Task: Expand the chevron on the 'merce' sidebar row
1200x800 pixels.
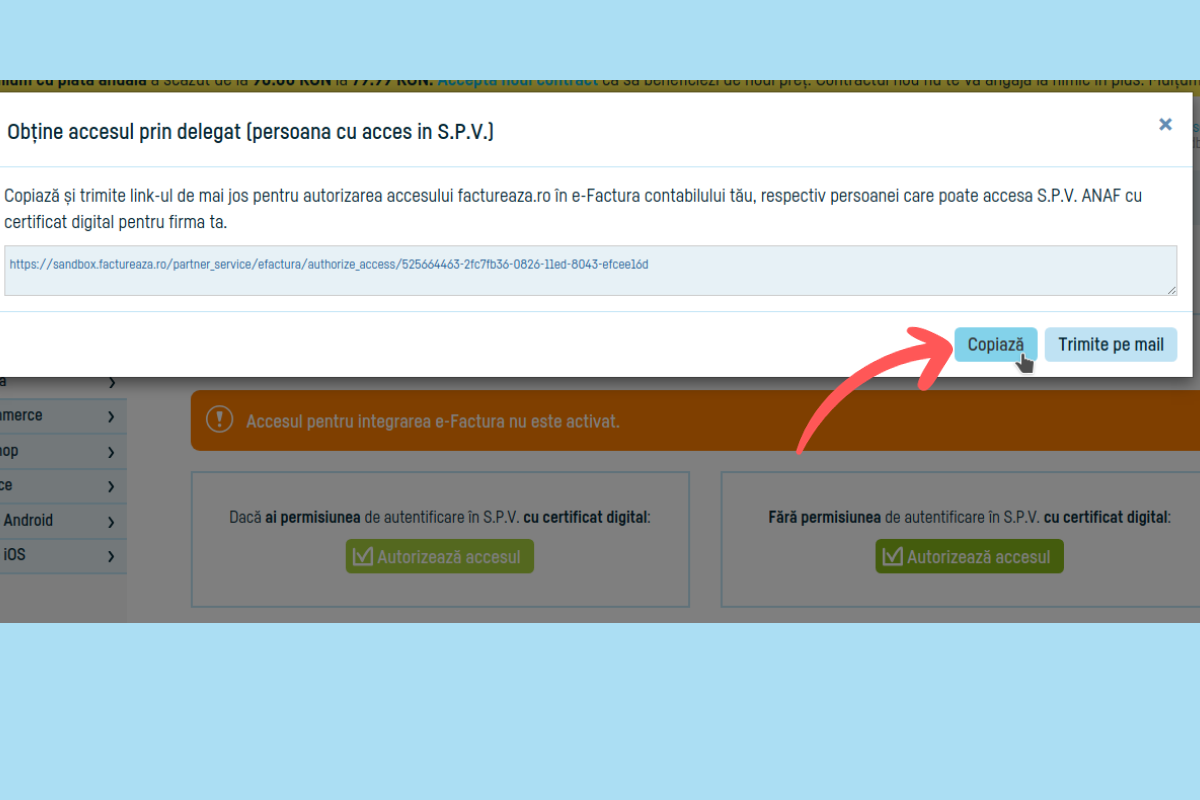Action: pyautogui.click(x=111, y=416)
